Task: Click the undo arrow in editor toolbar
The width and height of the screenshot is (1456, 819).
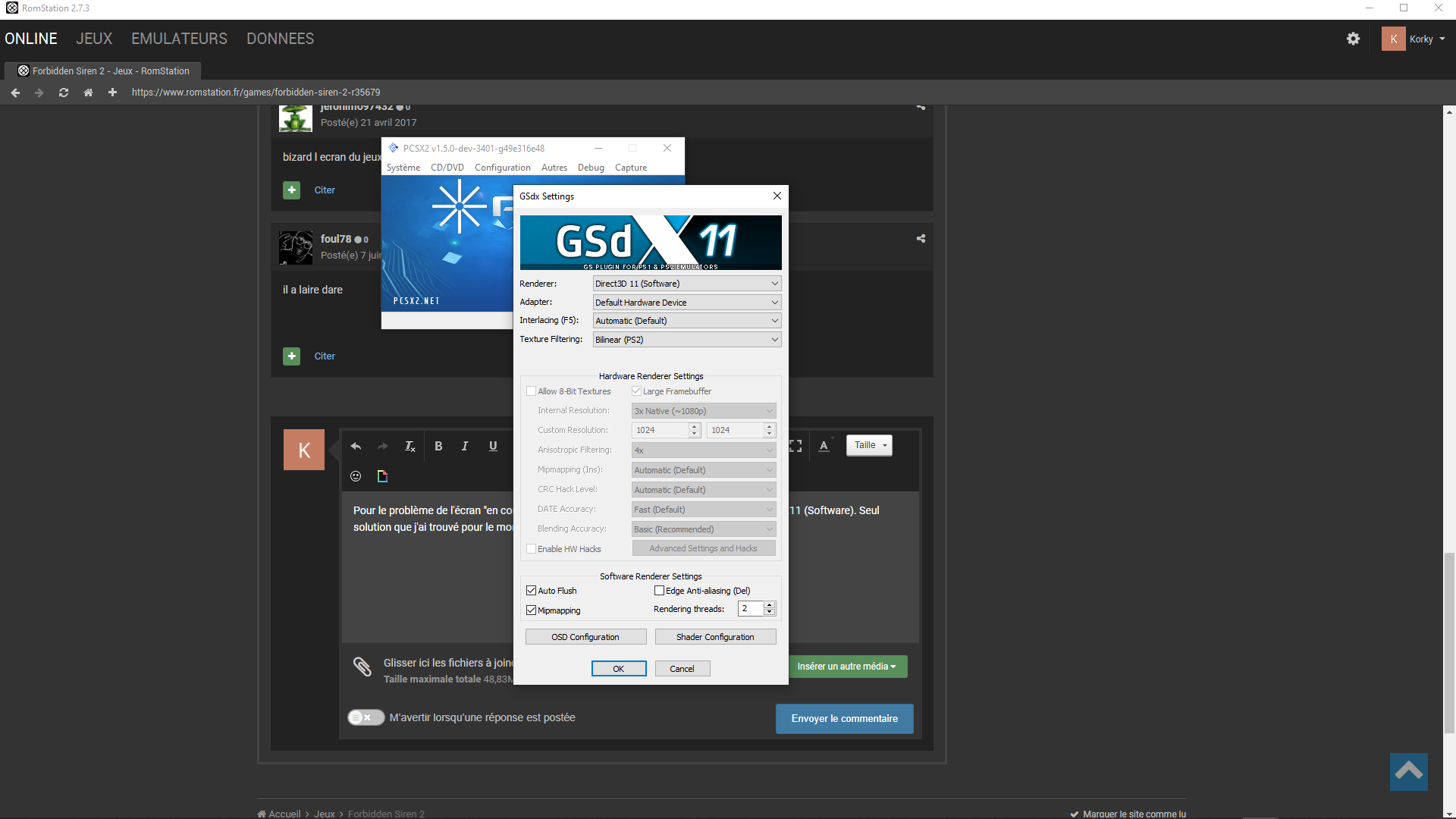Action: [356, 446]
